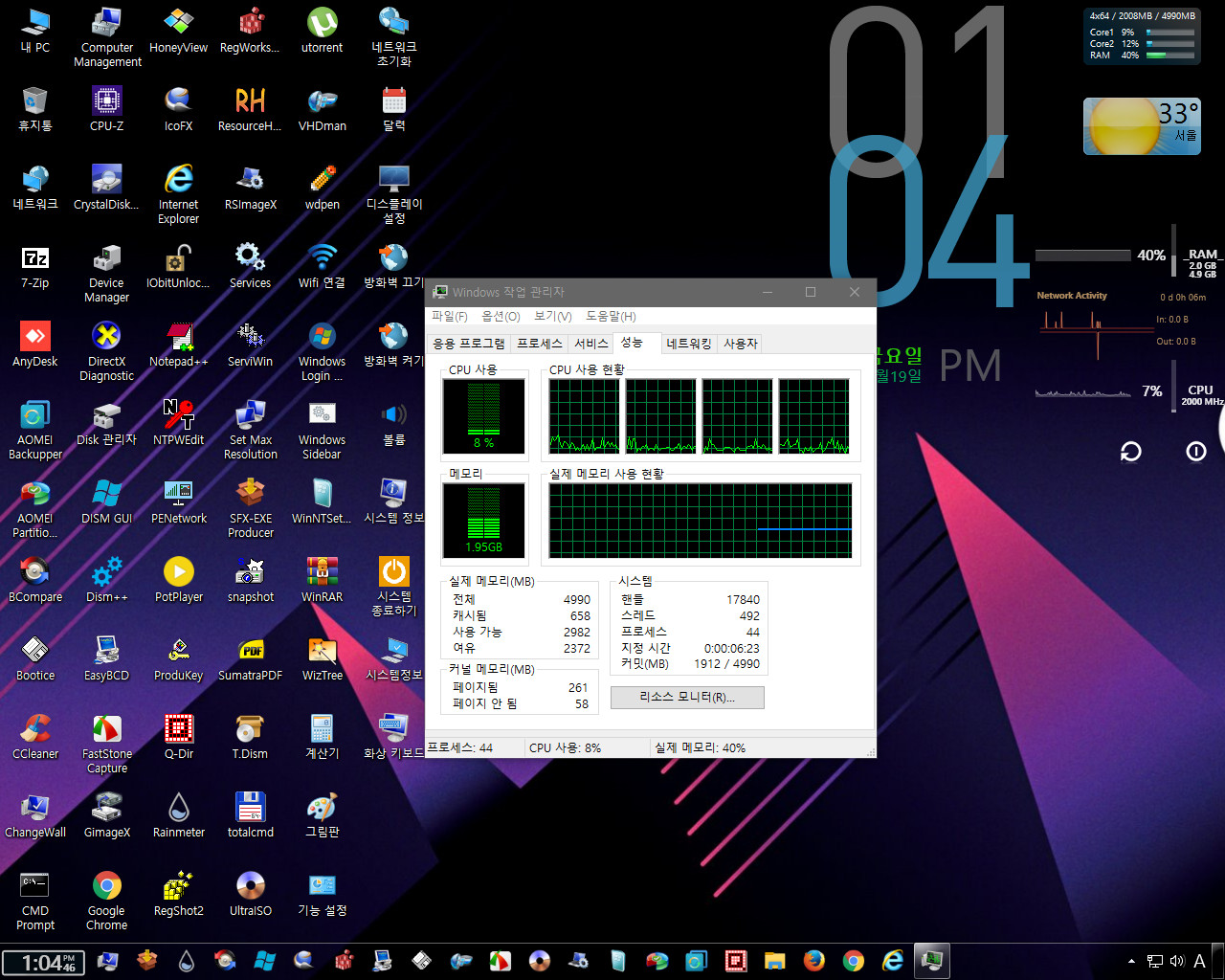The width and height of the screenshot is (1225, 980).
Task: Open 휴지통 recycle bin icon
Action: click(35, 108)
